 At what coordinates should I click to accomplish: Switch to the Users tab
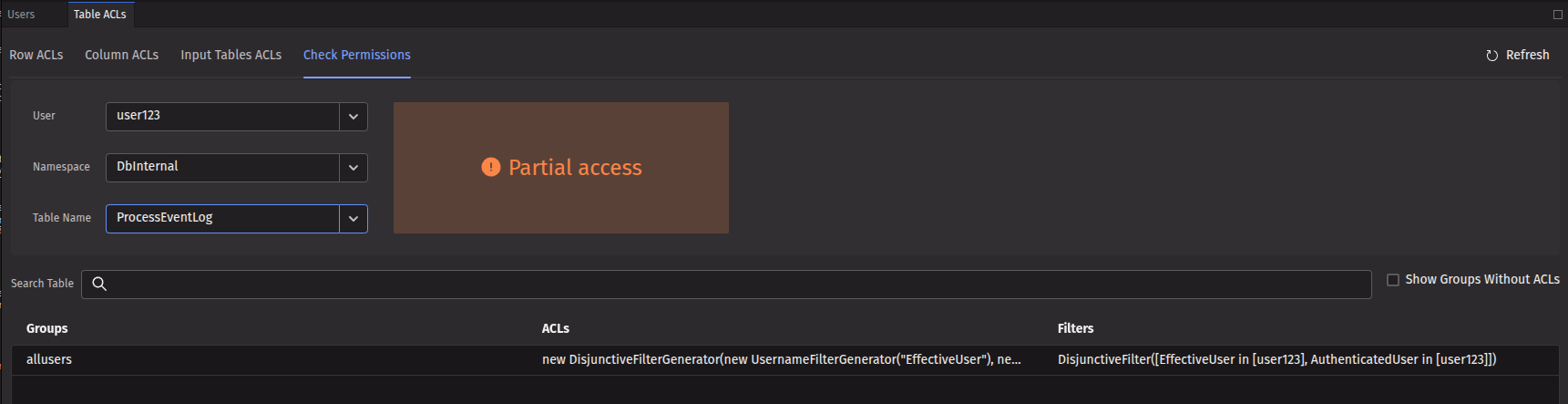(x=21, y=15)
